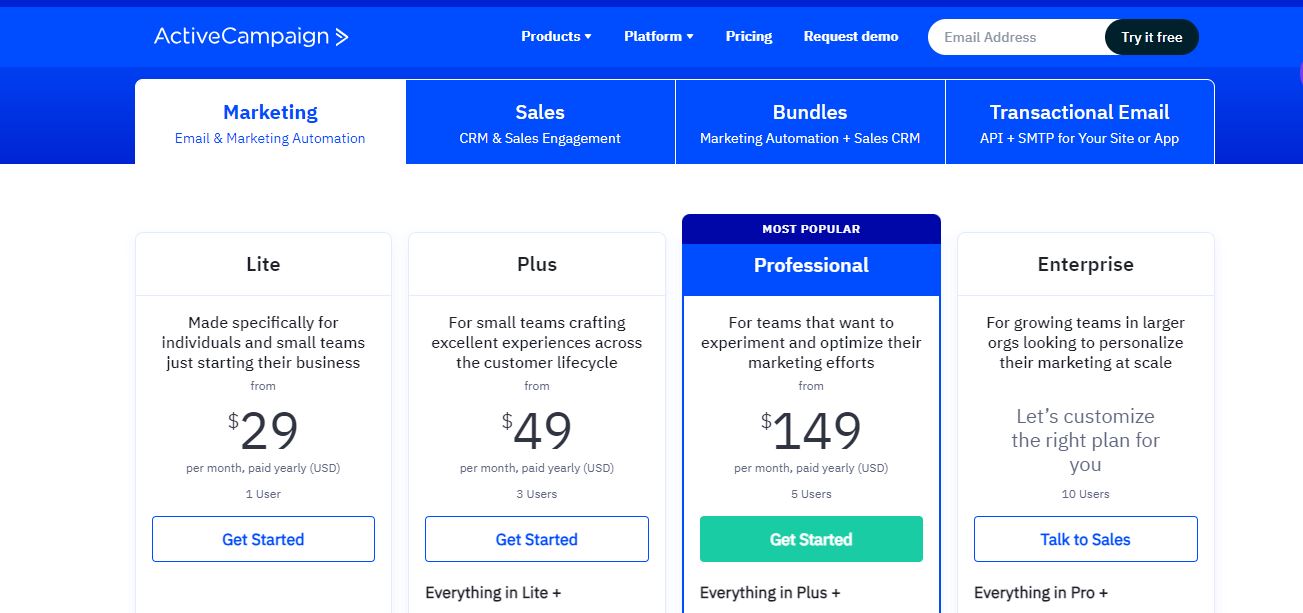
Task: Expand the Products dropdown menu
Action: coord(556,36)
